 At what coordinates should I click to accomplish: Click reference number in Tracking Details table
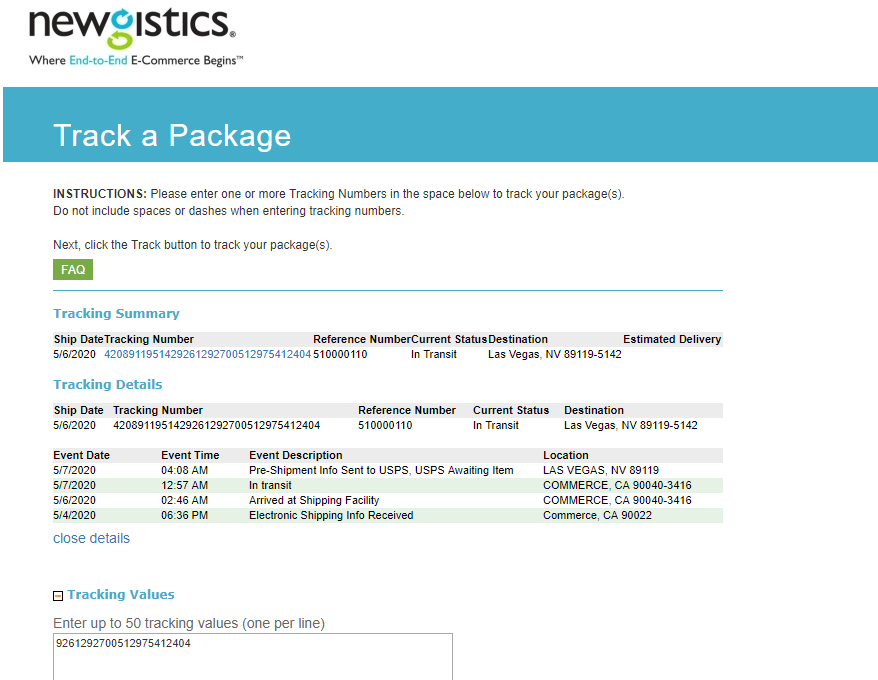pyautogui.click(x=385, y=425)
